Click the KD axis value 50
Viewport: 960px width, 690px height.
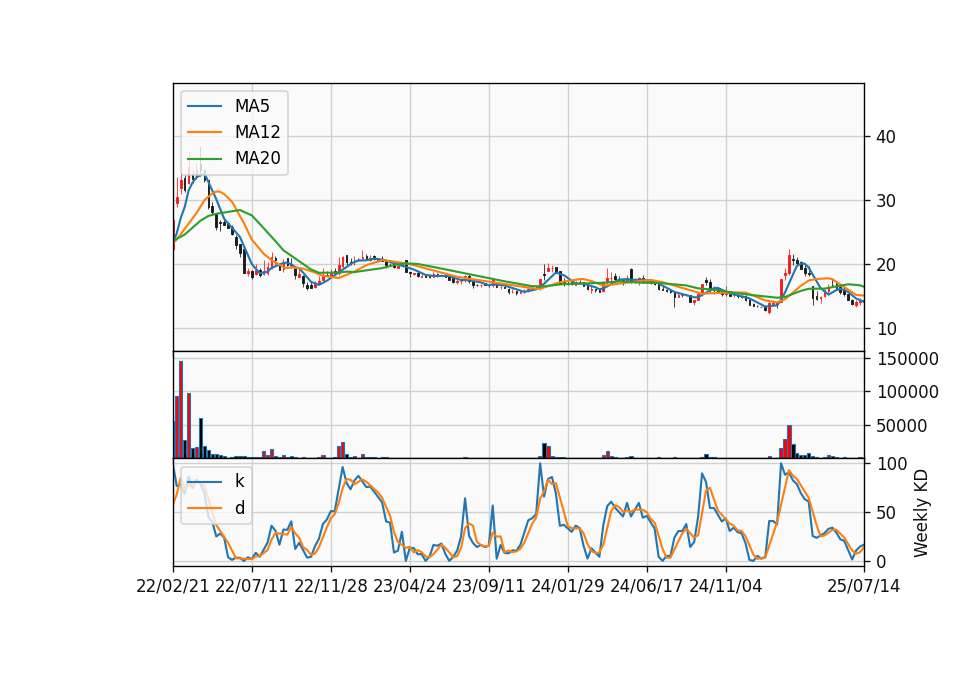pyautogui.click(x=886, y=513)
